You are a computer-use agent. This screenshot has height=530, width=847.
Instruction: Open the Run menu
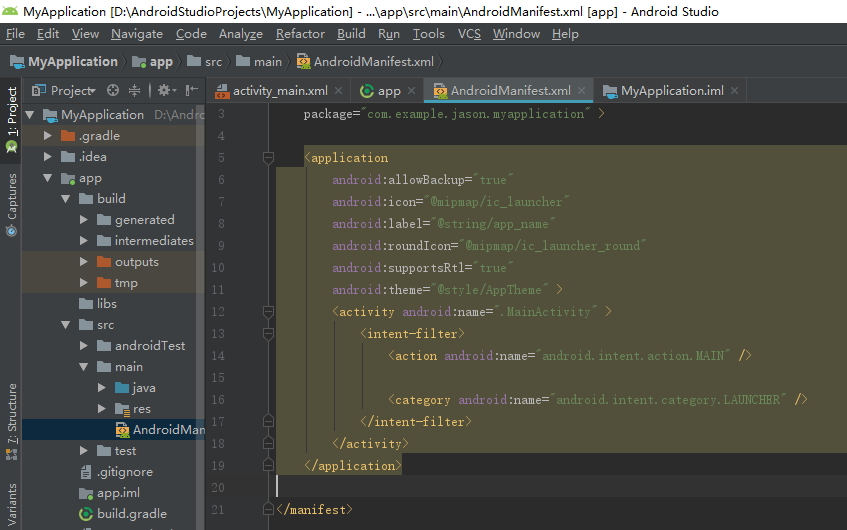click(389, 34)
